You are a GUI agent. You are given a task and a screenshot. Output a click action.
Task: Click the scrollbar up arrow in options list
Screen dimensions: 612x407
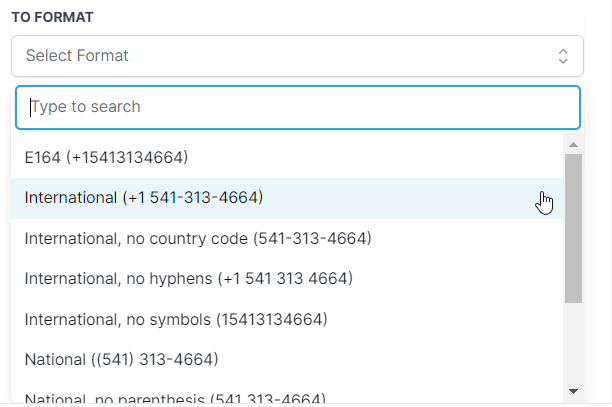[x=573, y=145]
